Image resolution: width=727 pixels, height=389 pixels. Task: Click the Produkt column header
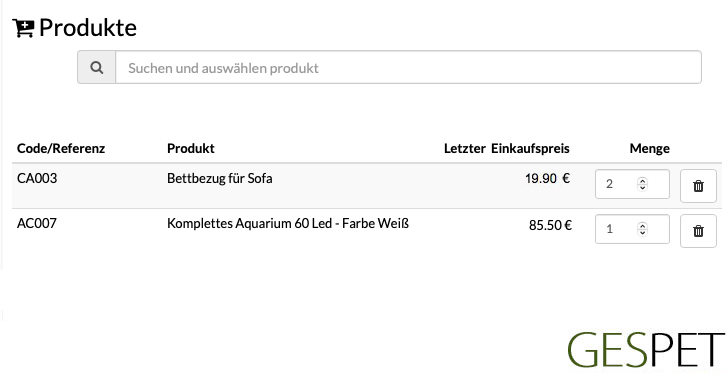coord(191,148)
